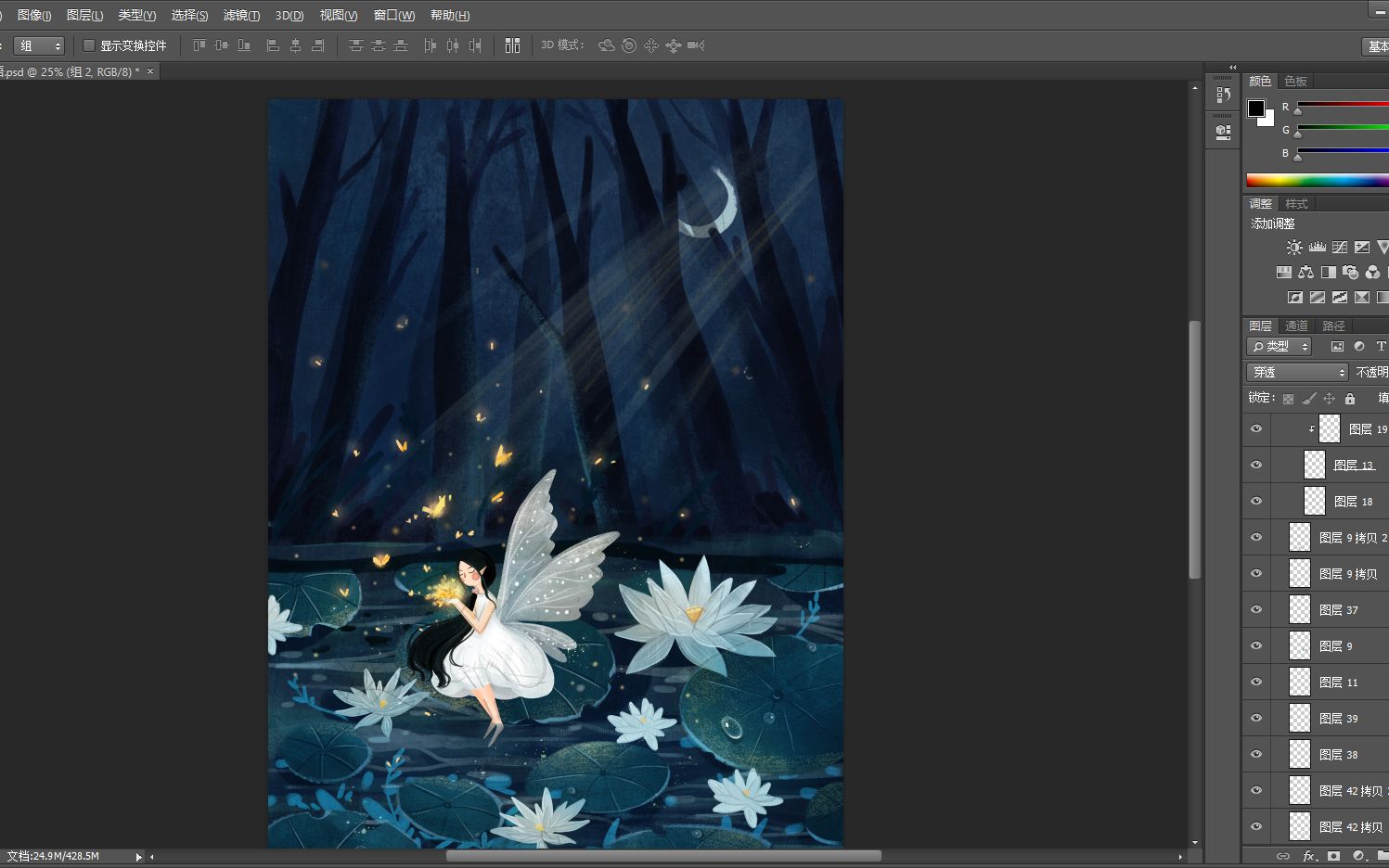Click the foreground black color swatch
The height and width of the screenshot is (868, 1389).
pos(1255,108)
